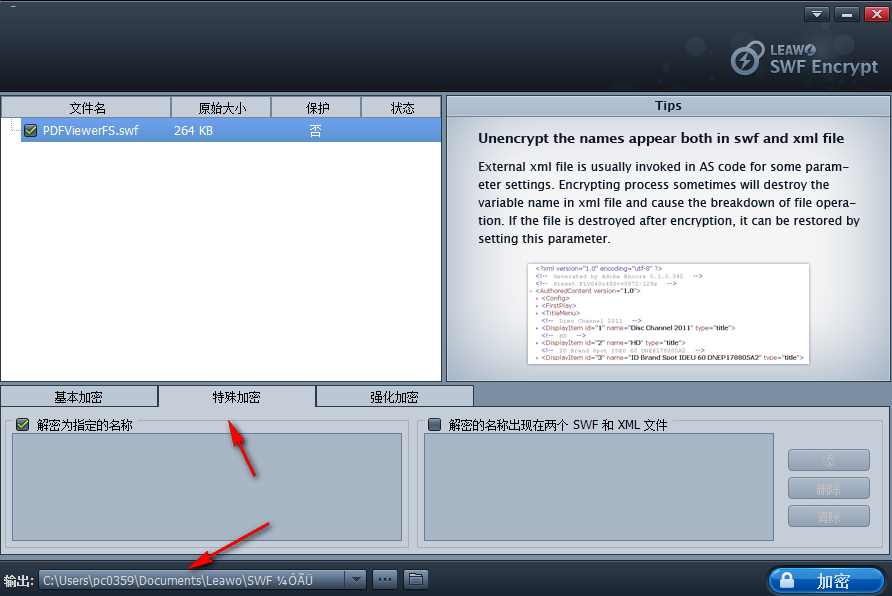Screen dimensions: 892x596
Task: Click the 清除 button
Action: click(828, 516)
